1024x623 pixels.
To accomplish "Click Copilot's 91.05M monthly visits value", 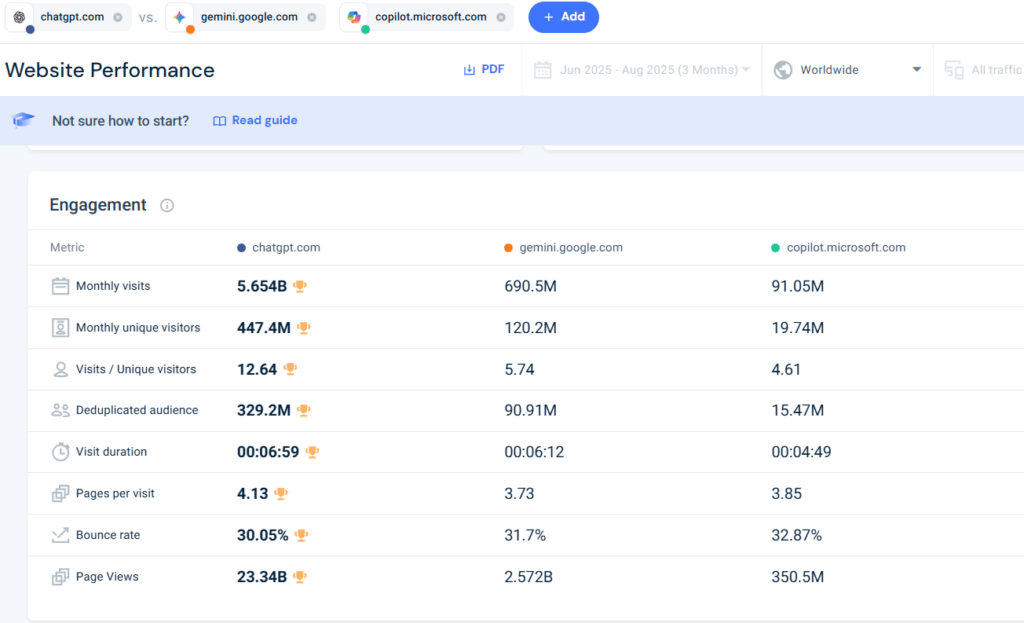I will (797, 286).
